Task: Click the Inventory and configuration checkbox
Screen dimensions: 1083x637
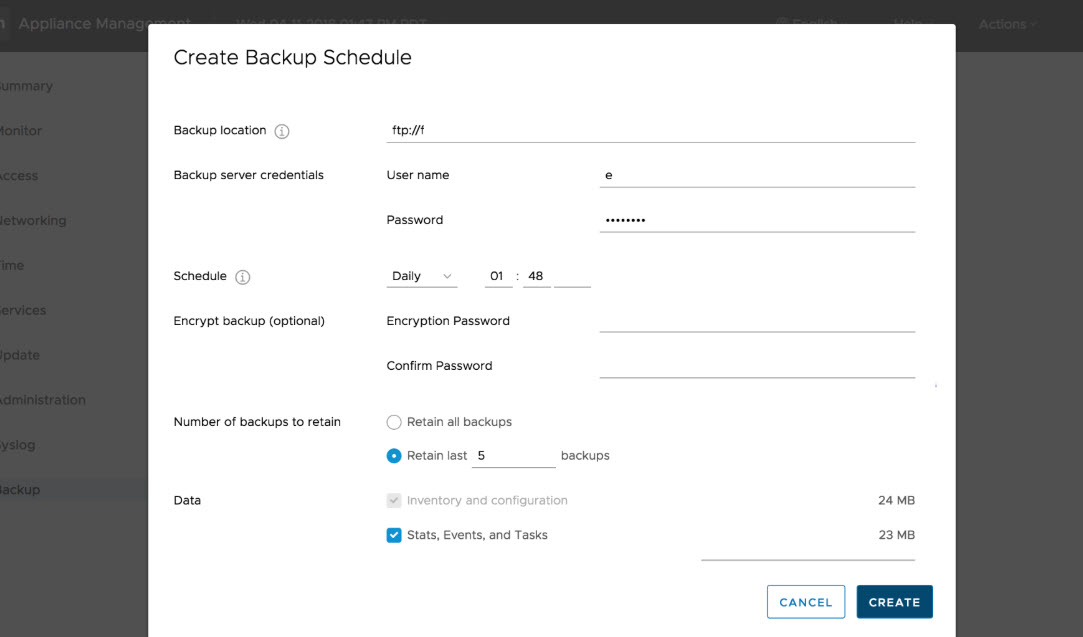Action: pos(394,500)
